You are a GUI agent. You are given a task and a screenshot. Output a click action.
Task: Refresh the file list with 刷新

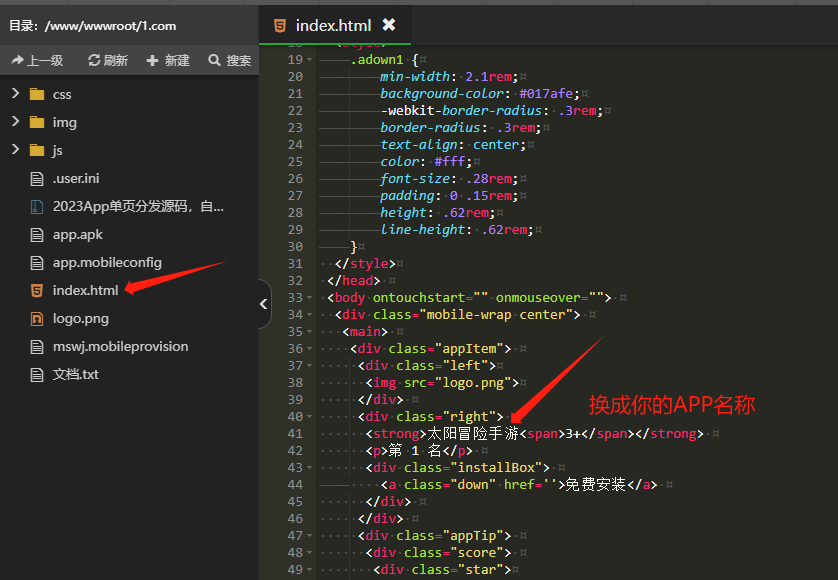pos(108,60)
